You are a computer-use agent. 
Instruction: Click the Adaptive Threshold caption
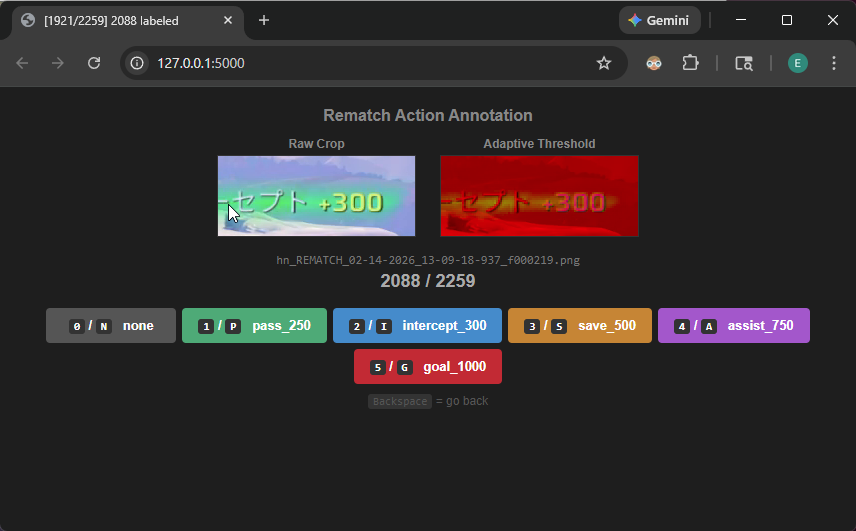click(x=539, y=144)
